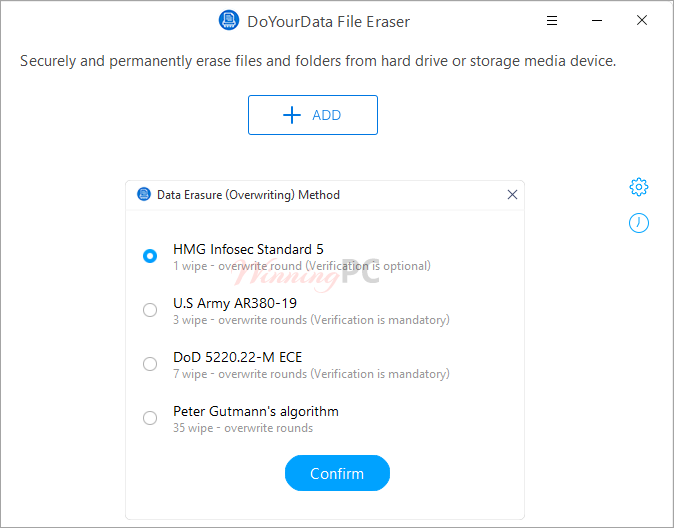Screen dimensions: 674x528
Task: Click '7 wipe - overwrite rounds' description
Action: (311, 374)
